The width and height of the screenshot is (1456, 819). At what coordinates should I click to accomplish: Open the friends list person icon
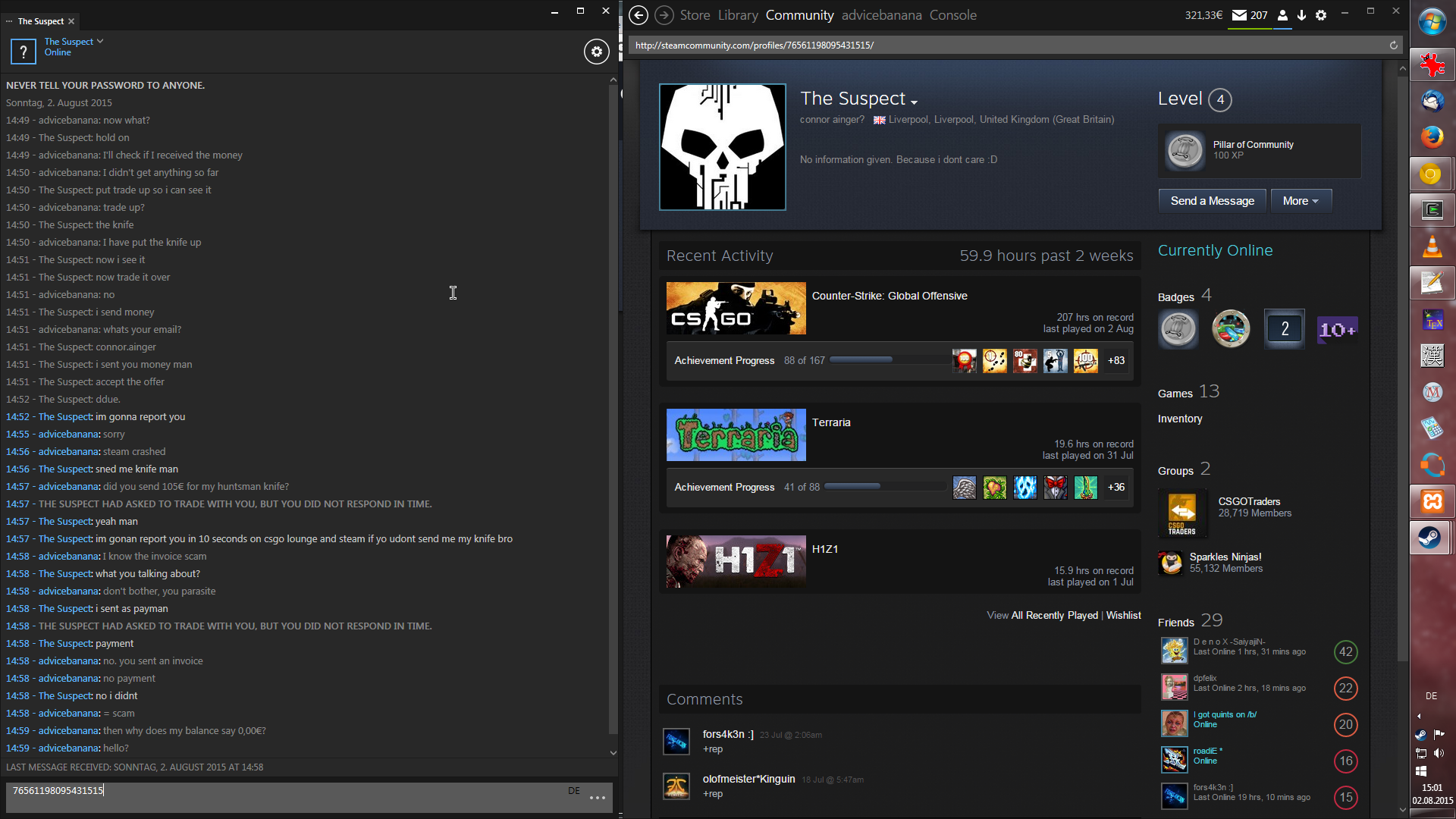click(x=1282, y=15)
